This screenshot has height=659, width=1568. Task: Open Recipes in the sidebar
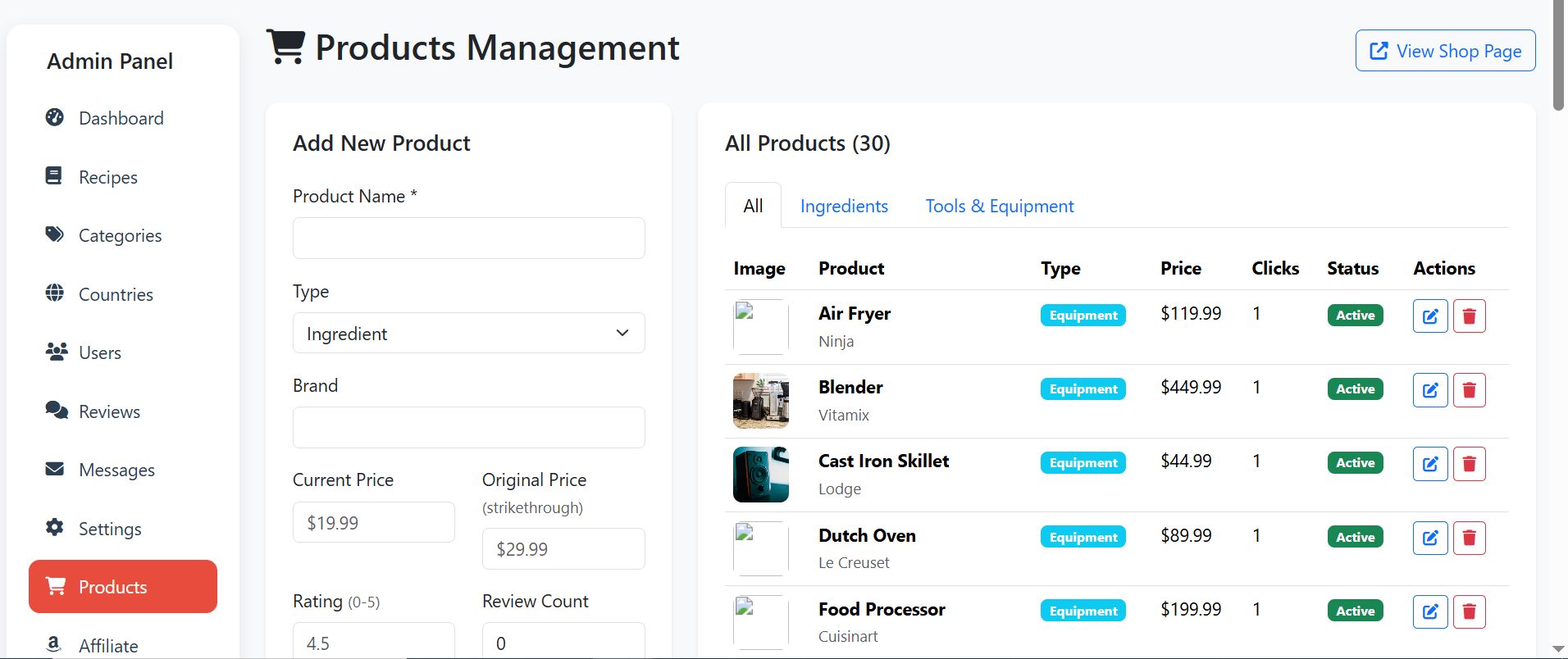click(x=107, y=177)
